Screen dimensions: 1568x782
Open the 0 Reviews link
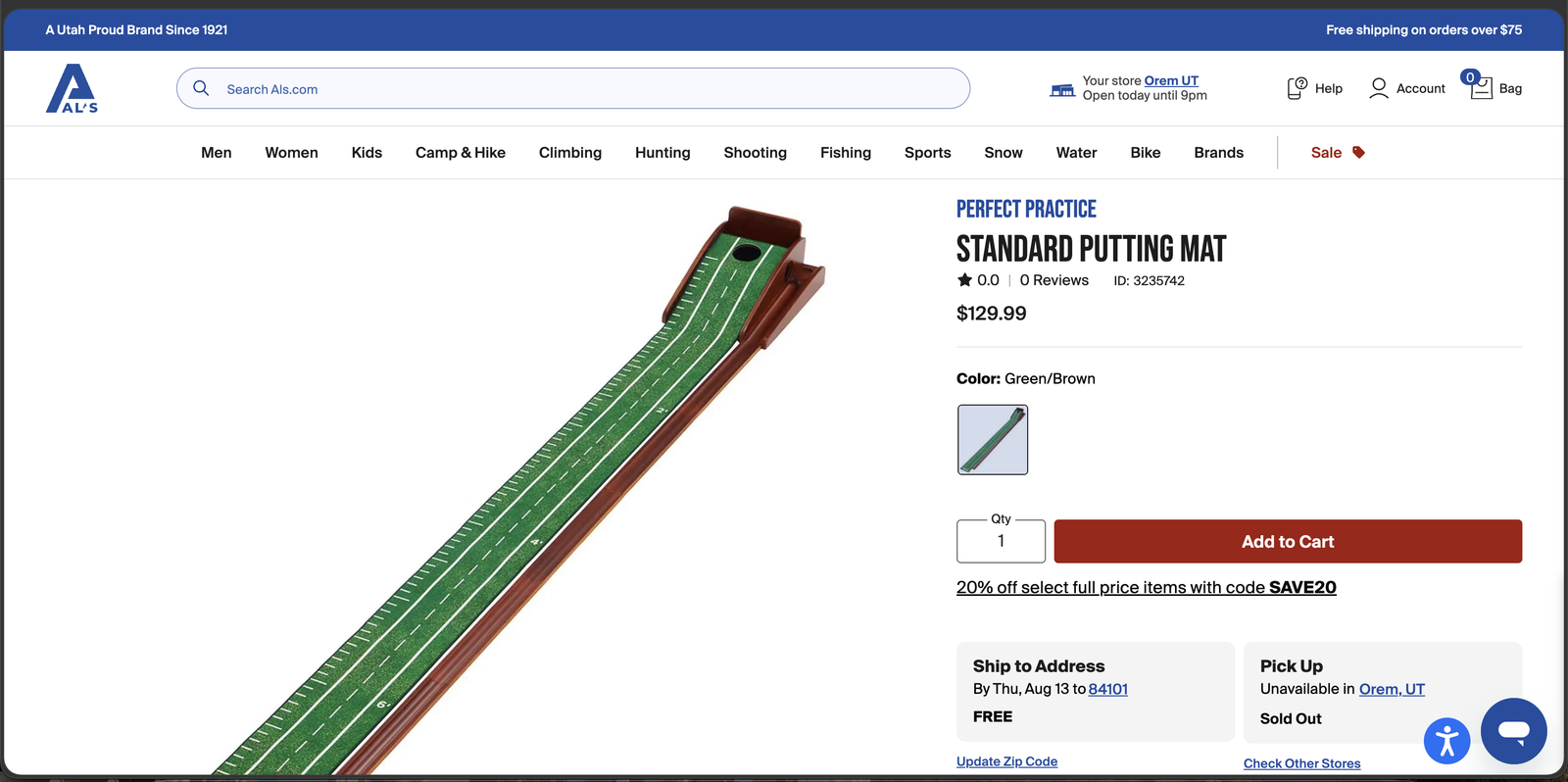click(1054, 280)
